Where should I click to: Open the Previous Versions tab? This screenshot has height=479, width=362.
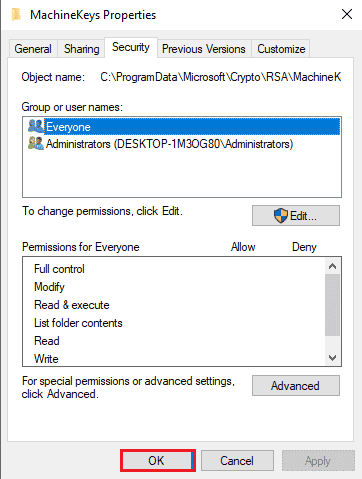204,49
